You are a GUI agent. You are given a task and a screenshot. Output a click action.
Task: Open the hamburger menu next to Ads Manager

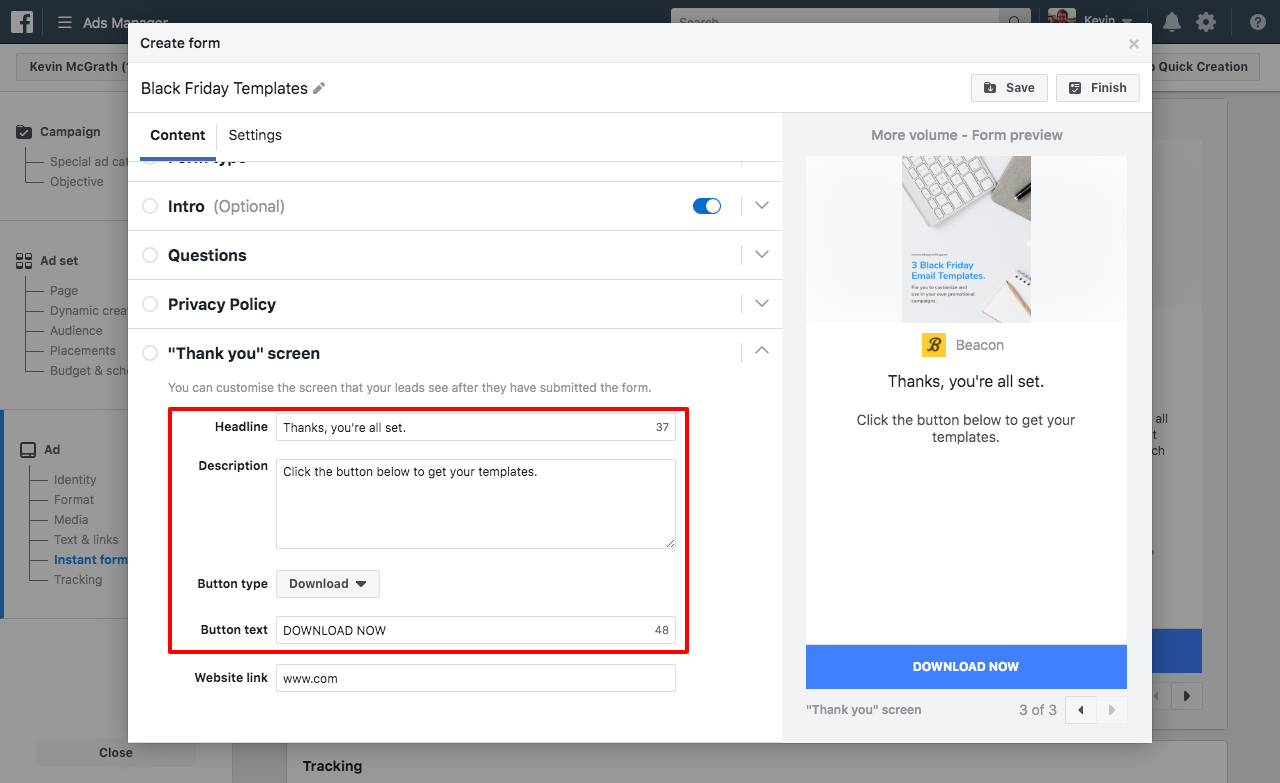(65, 22)
